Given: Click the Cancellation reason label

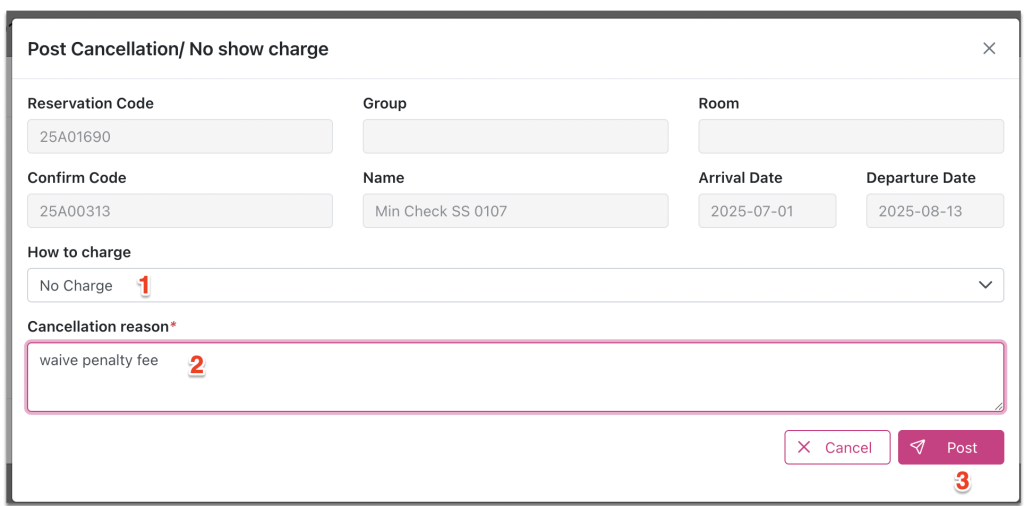Looking at the screenshot, I should coord(100,326).
